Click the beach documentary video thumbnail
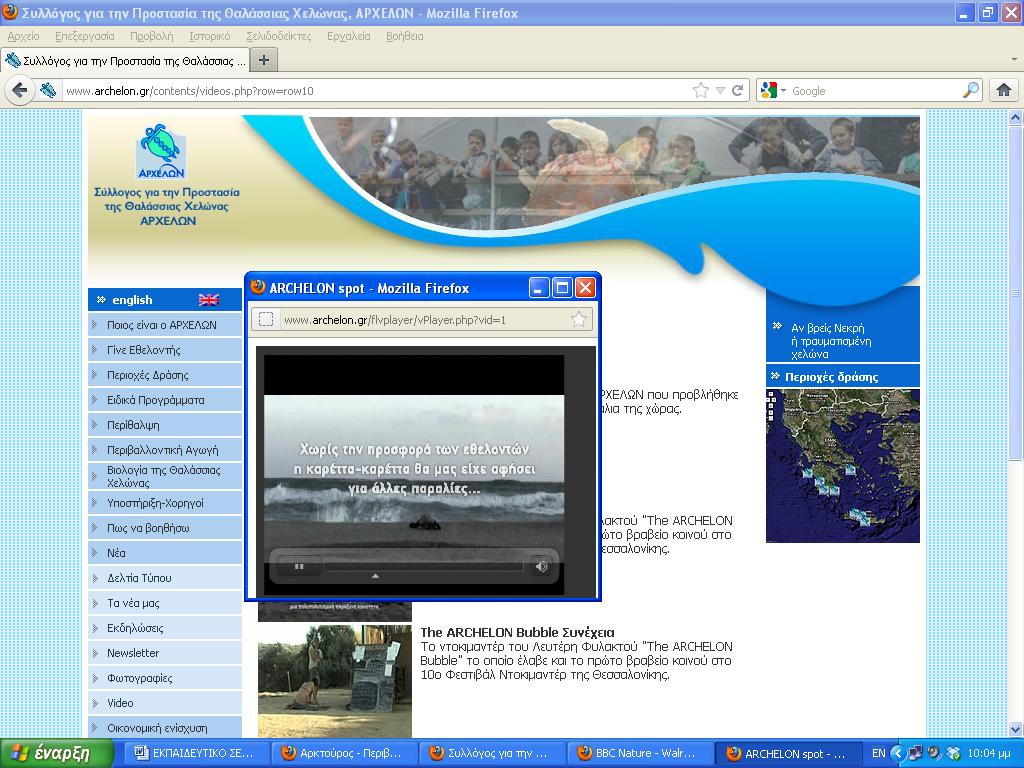The height and width of the screenshot is (768, 1024). (x=335, y=680)
